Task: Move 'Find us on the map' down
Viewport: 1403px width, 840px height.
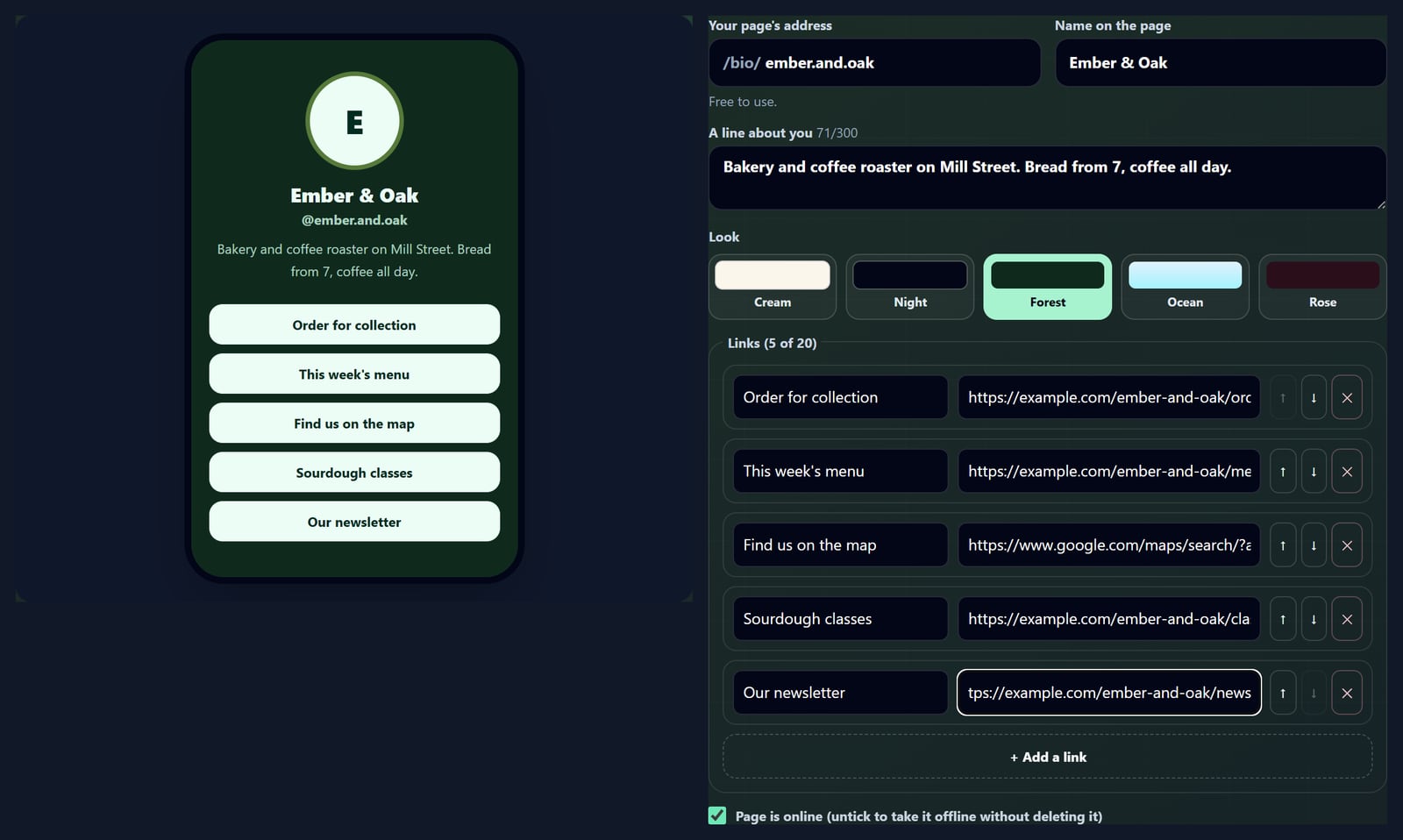Action: point(1314,545)
